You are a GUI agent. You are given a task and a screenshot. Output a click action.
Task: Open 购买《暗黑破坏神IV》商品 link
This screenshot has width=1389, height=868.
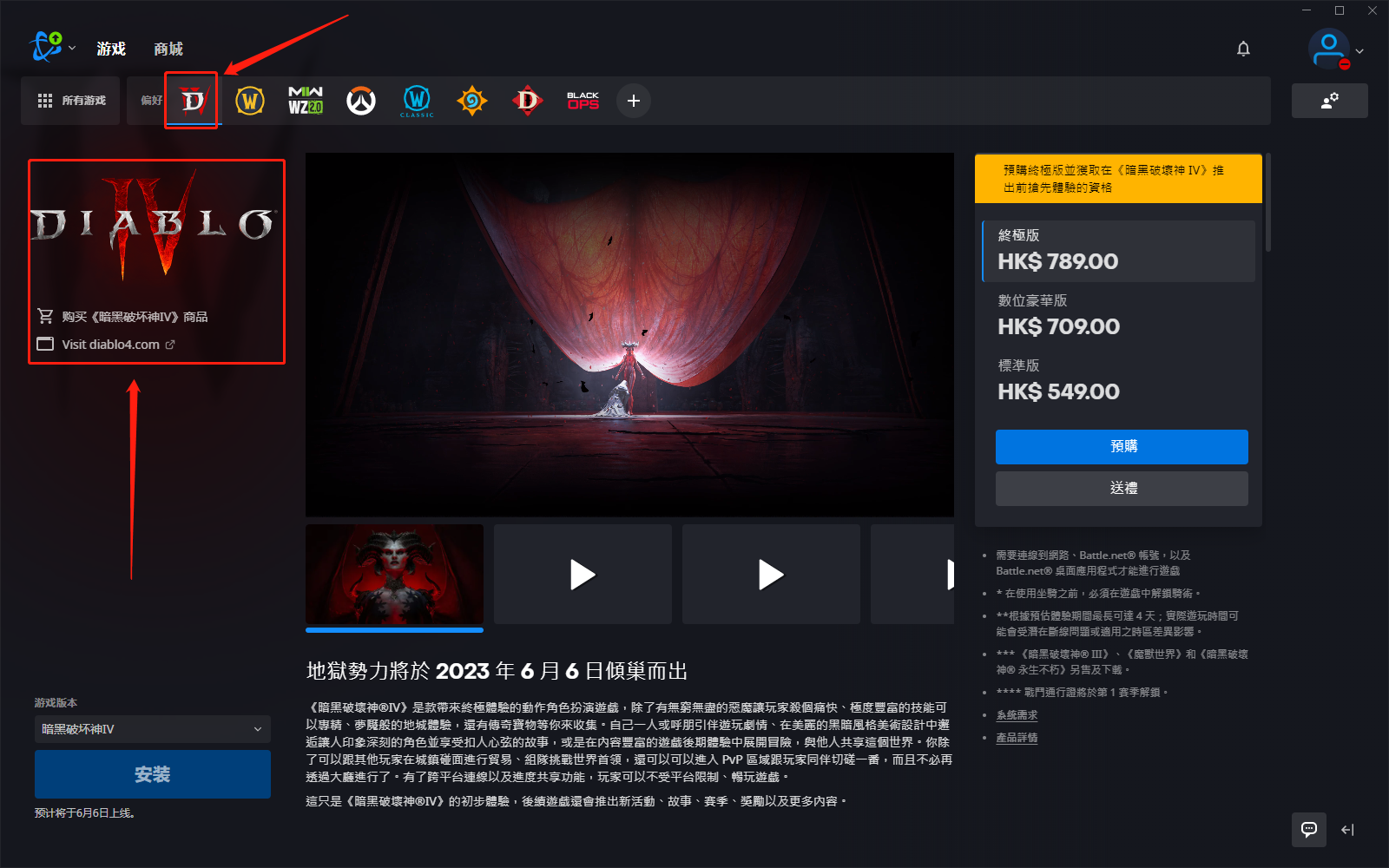coord(135,317)
